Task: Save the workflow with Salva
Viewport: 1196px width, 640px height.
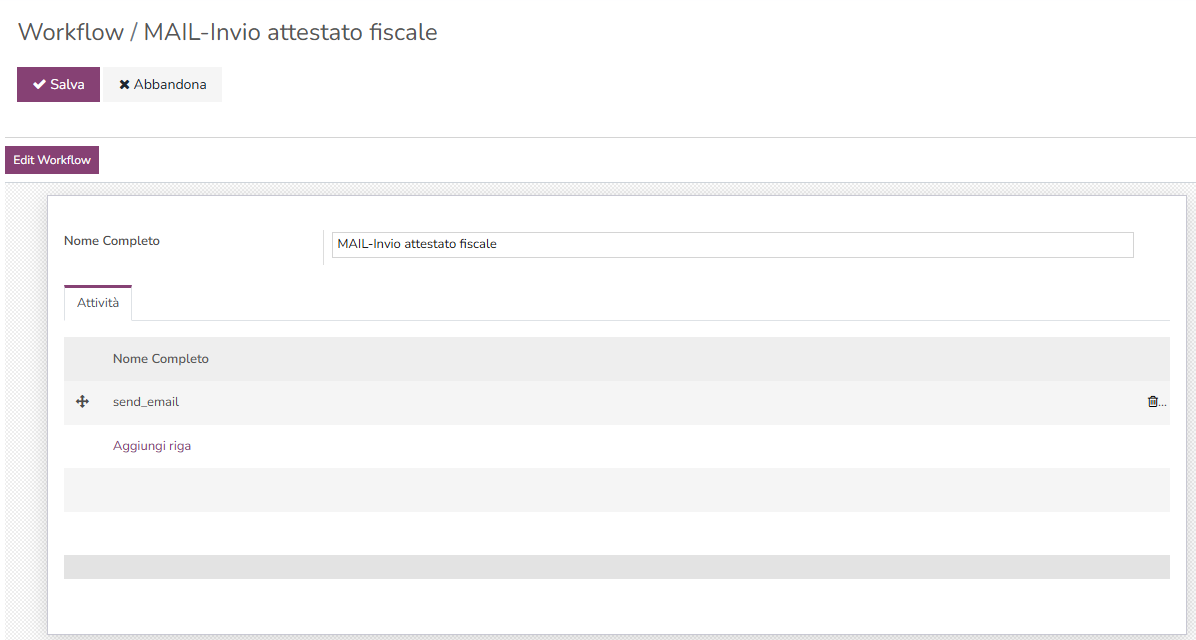Action: coord(57,84)
